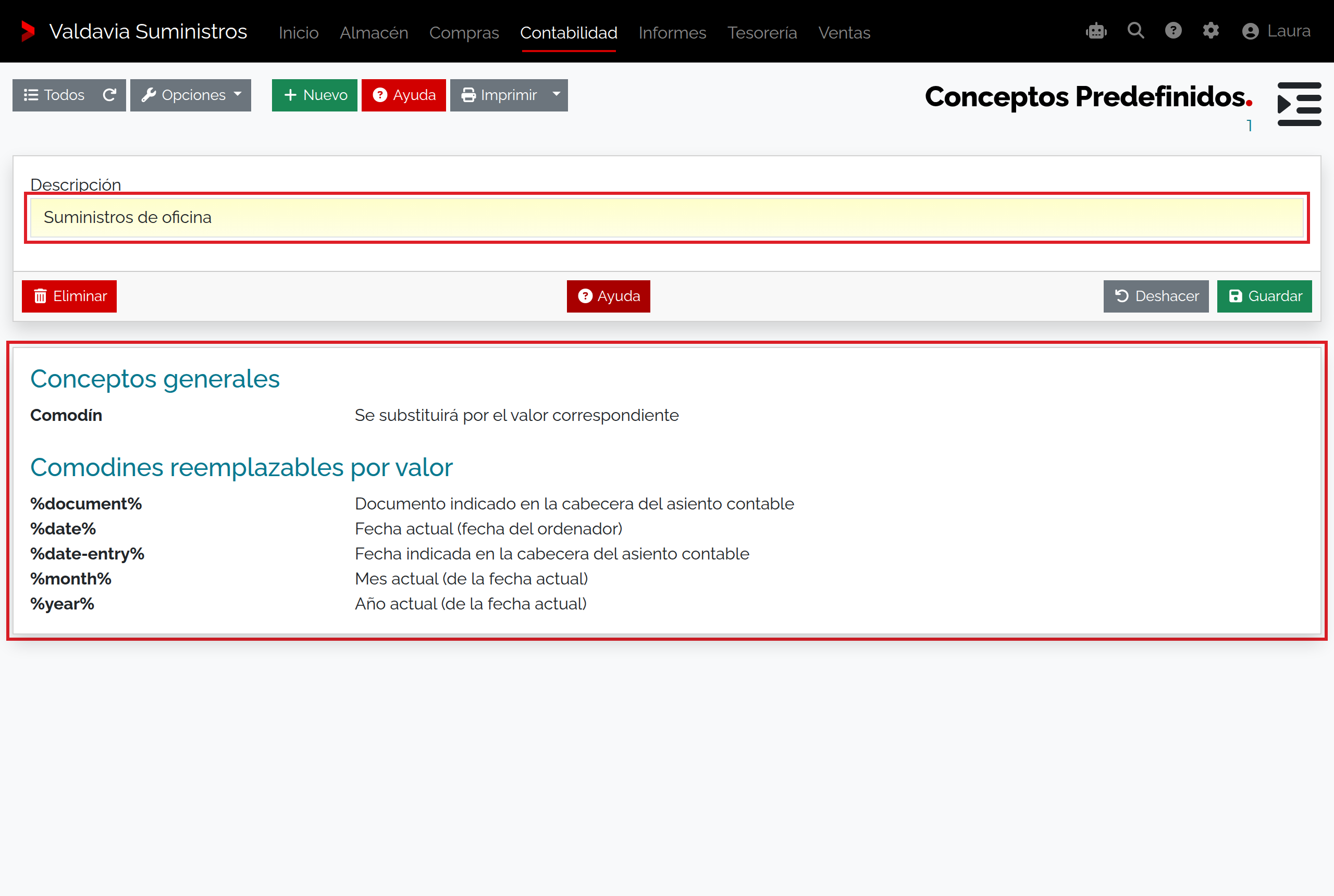Viewport: 1334px width, 896px height.
Task: Click the Conceptos generales heading
Action: 155,379
